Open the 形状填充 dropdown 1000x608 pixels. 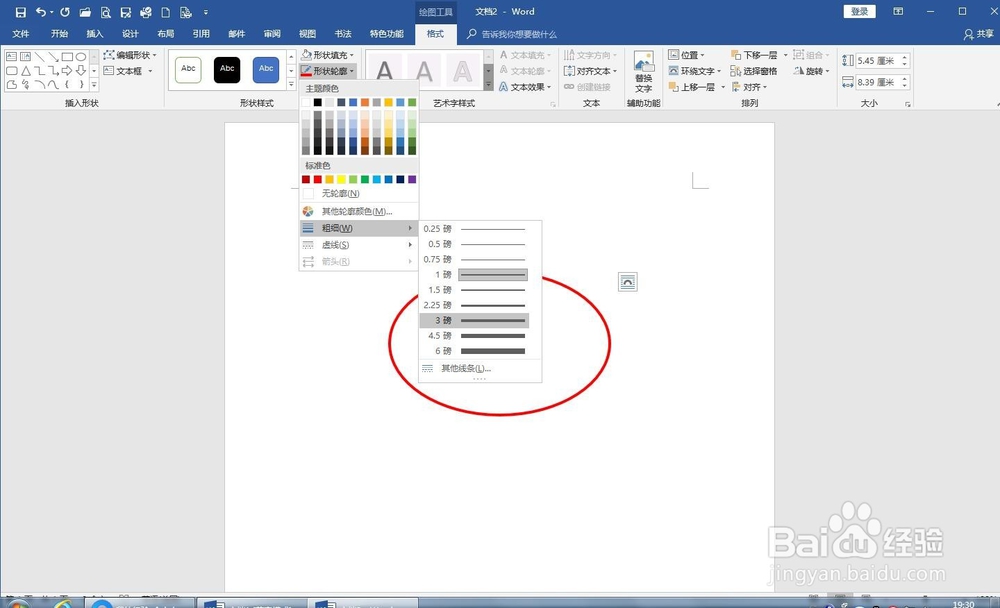click(x=328, y=55)
